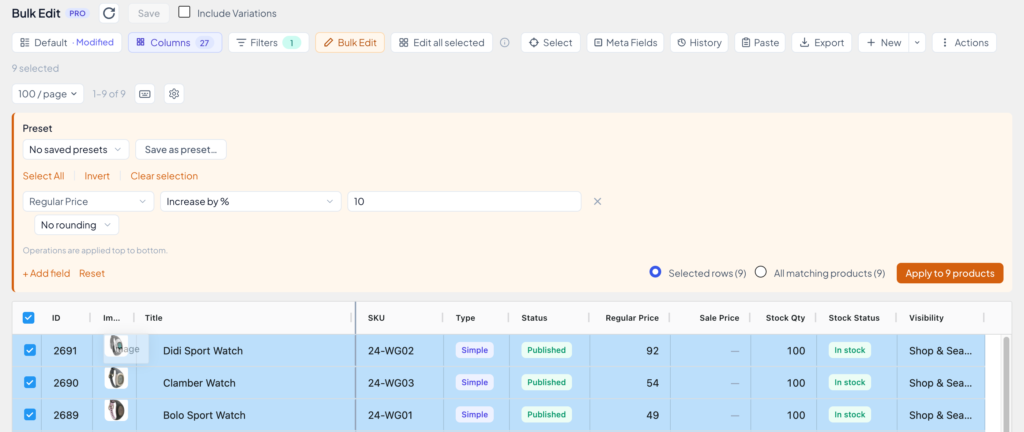Toggle the Bulk Edit toolbar button
Screen dimensions: 1024x432
pos(350,42)
